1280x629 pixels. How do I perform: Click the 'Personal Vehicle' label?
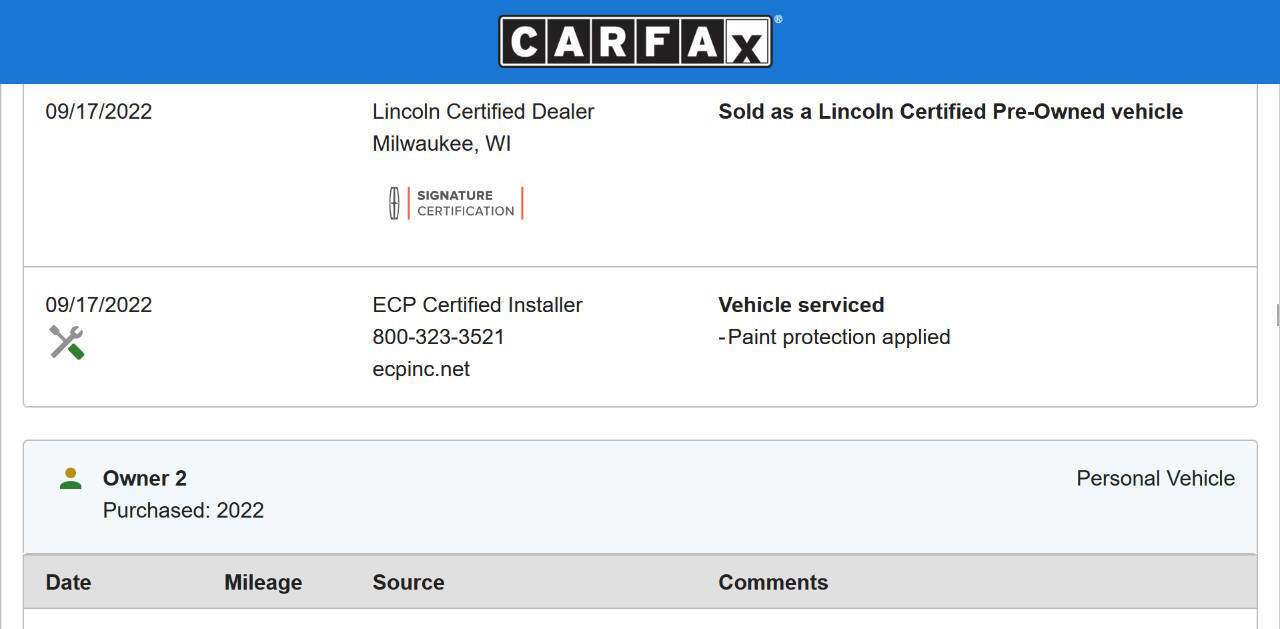click(1155, 478)
